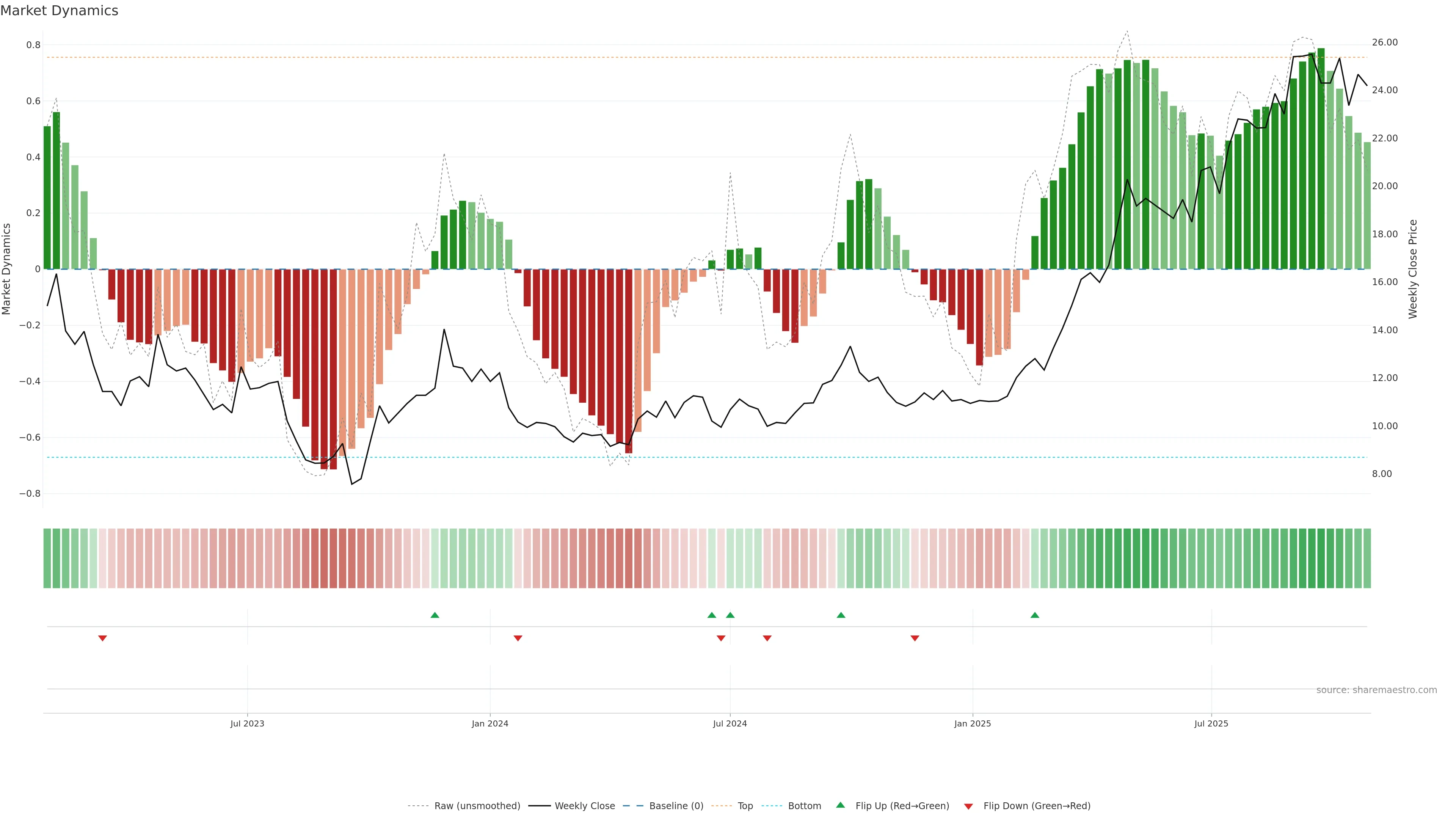
Task: Click green flip-up marker just right of Jul 2024 line
Action: pyautogui.click(x=730, y=615)
